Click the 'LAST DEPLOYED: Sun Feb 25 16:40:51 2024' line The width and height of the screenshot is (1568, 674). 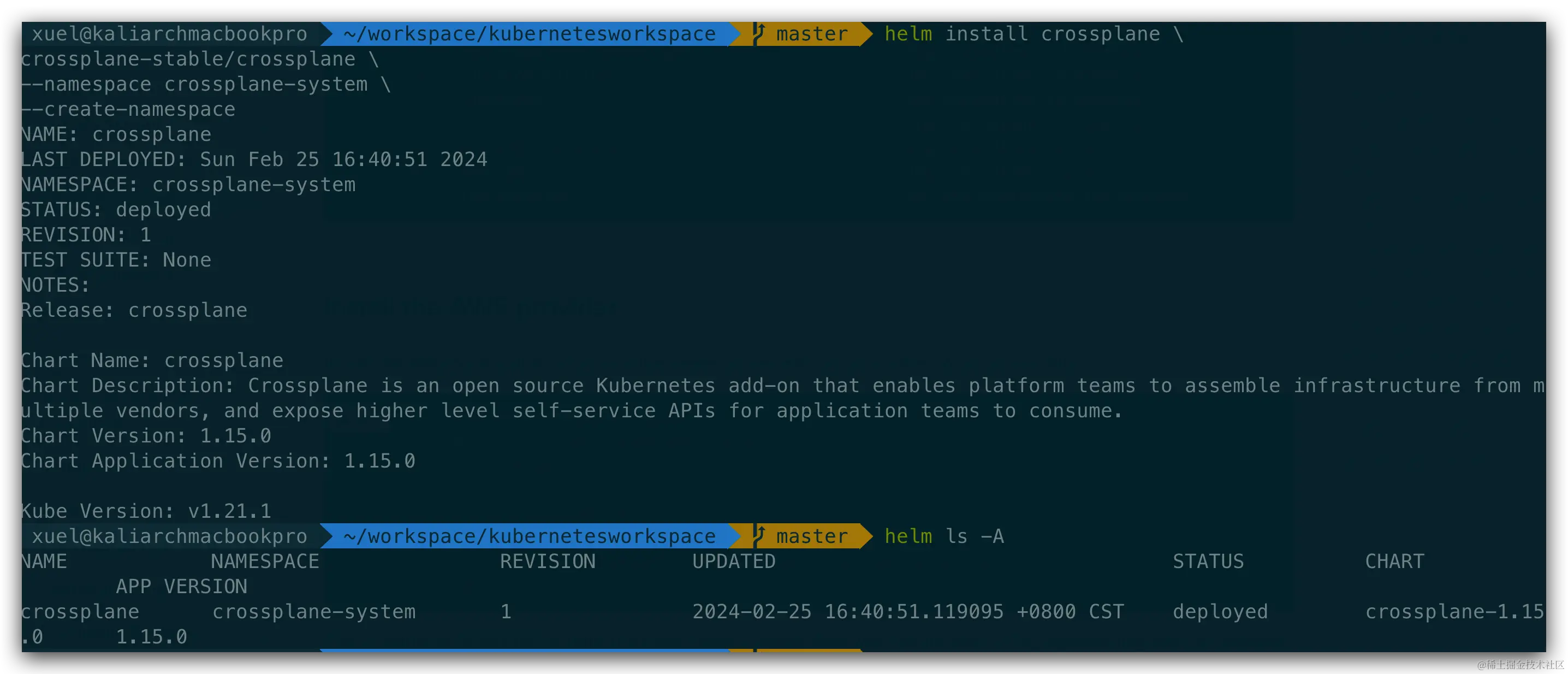tap(254, 159)
